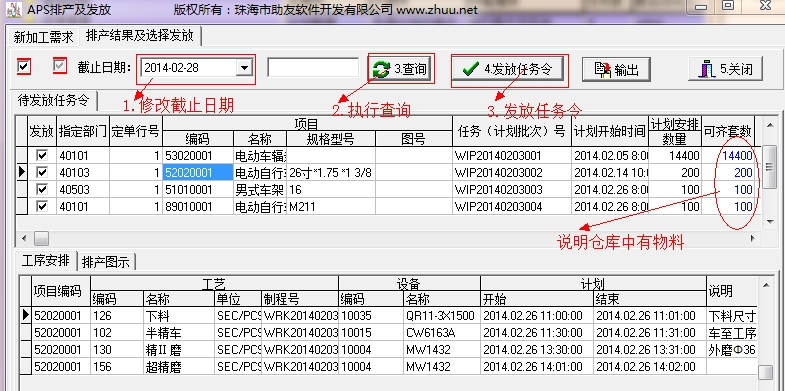The width and height of the screenshot is (785, 391).
Task: Select the process row 下料
Action: 388,316
